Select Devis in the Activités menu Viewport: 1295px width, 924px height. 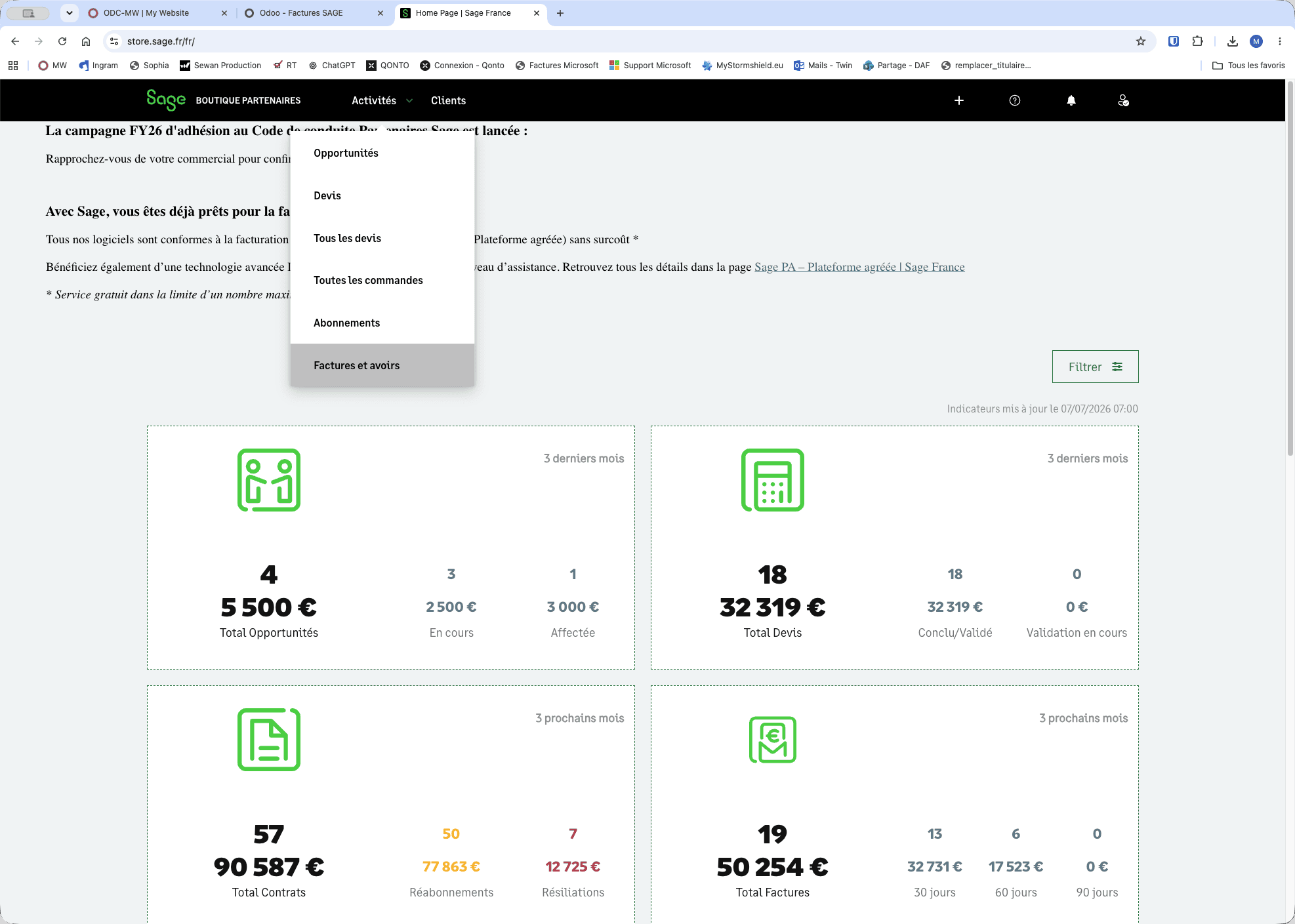[x=382, y=195]
